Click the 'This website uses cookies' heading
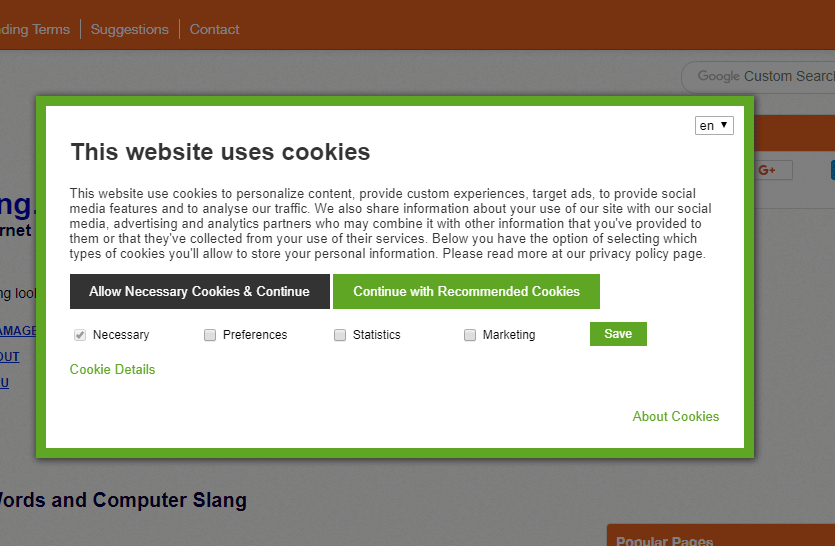 pyautogui.click(x=220, y=152)
